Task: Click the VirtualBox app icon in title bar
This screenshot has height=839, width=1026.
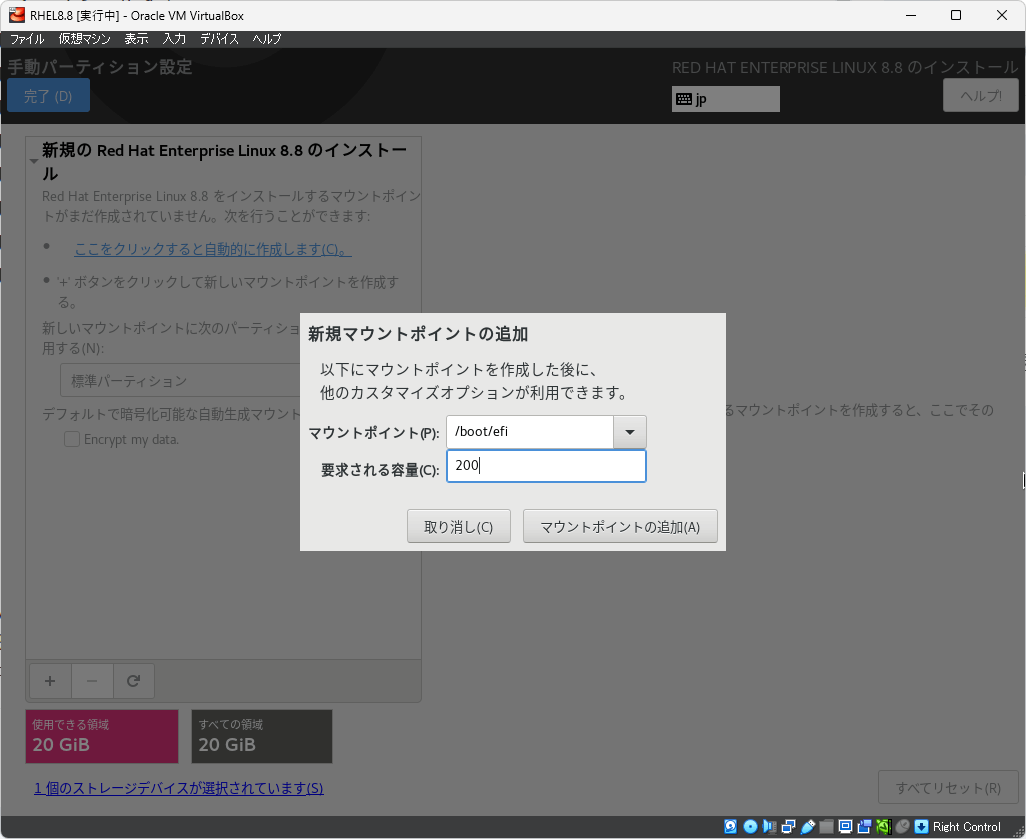Action: [x=16, y=15]
